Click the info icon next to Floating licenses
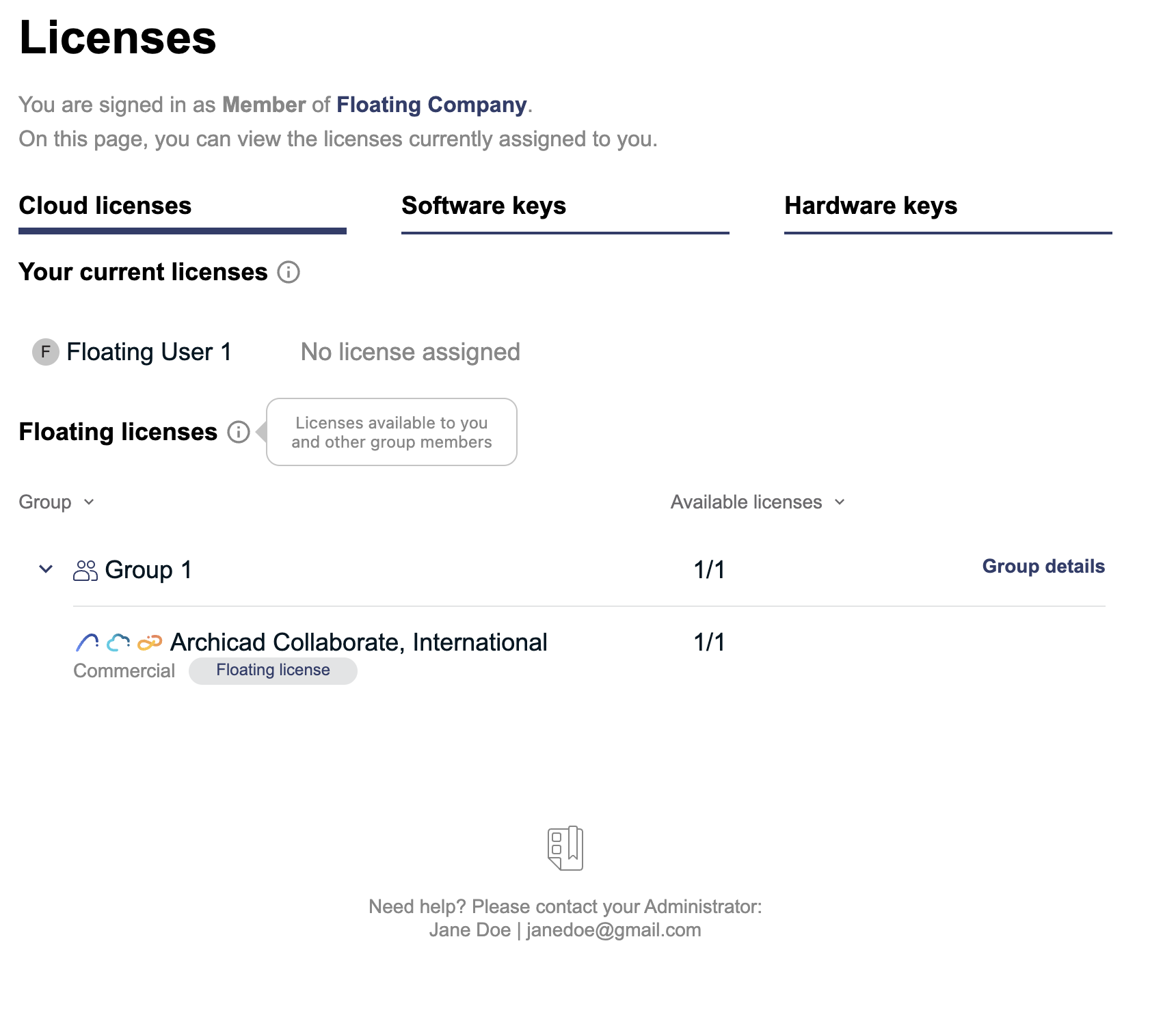 (x=239, y=432)
